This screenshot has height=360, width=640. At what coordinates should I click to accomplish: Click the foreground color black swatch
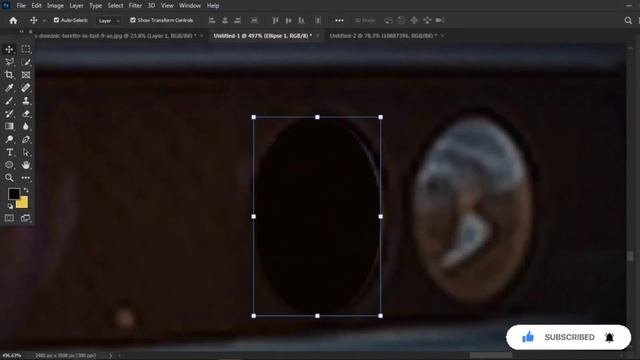tap(13, 193)
